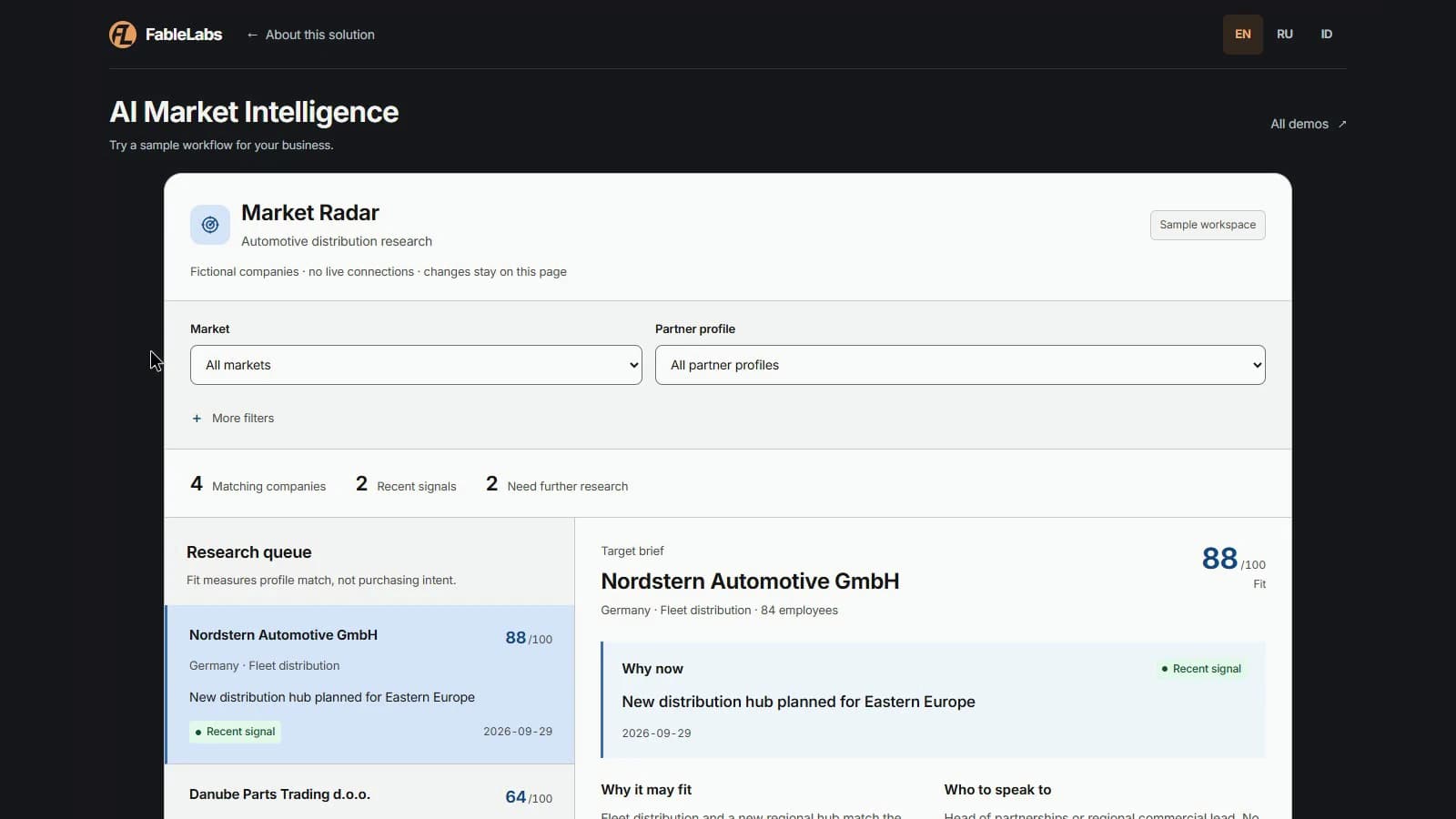Click the 2 Recent signals stat
Screen dimensions: 1456x819
tap(406, 485)
